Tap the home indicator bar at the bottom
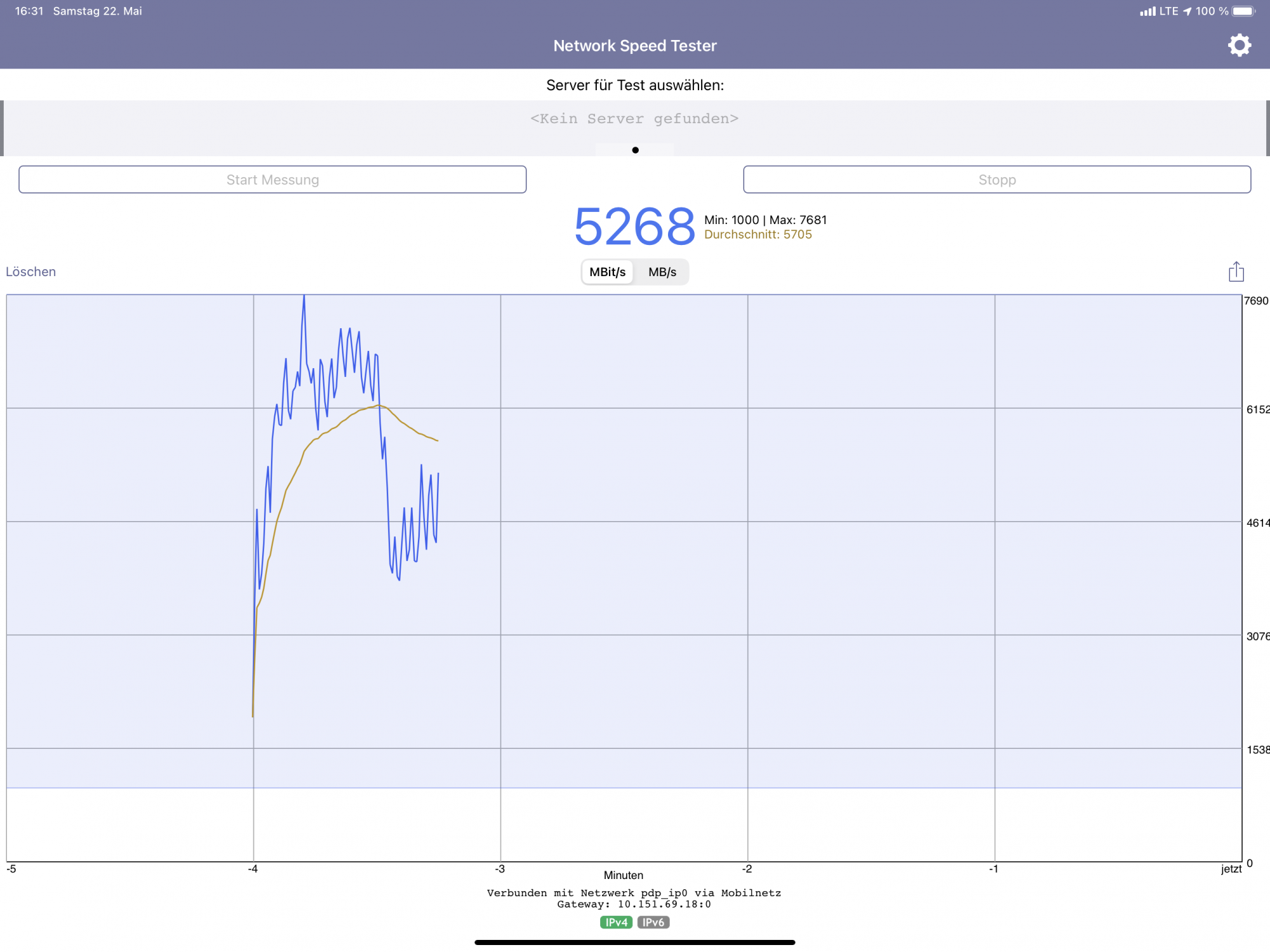The height and width of the screenshot is (952, 1270). point(634,942)
